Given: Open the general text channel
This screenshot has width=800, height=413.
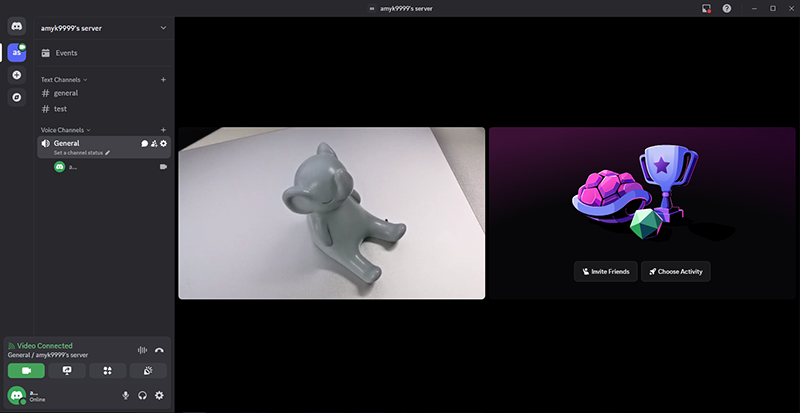Looking at the screenshot, I should pos(66,93).
